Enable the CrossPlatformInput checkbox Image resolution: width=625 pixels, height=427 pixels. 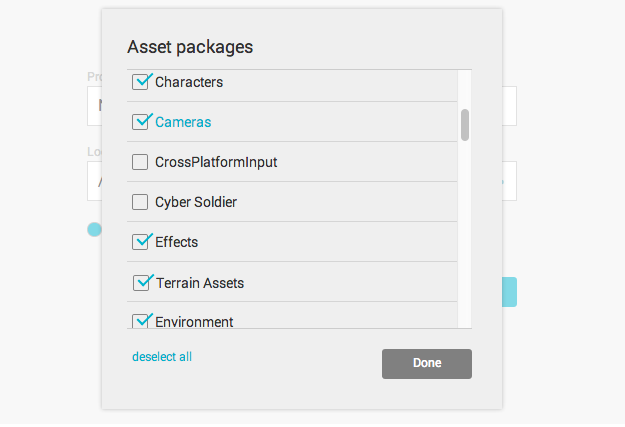141,162
